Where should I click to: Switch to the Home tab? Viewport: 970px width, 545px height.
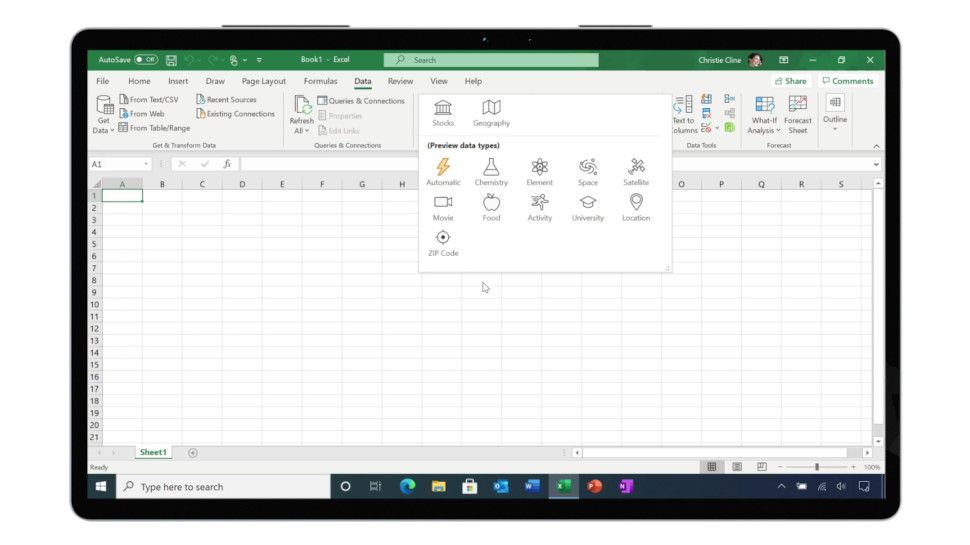pos(139,81)
